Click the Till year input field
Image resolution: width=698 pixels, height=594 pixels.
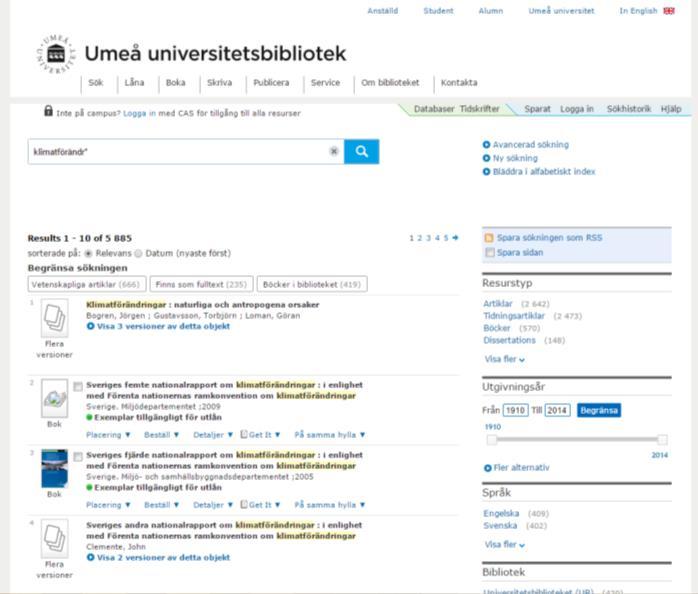(x=557, y=410)
